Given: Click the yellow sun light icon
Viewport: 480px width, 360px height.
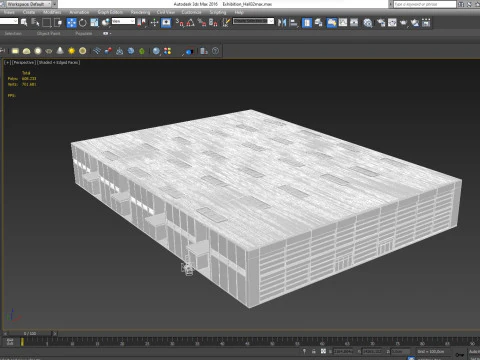Looking at the screenshot, I should [x=71, y=51].
